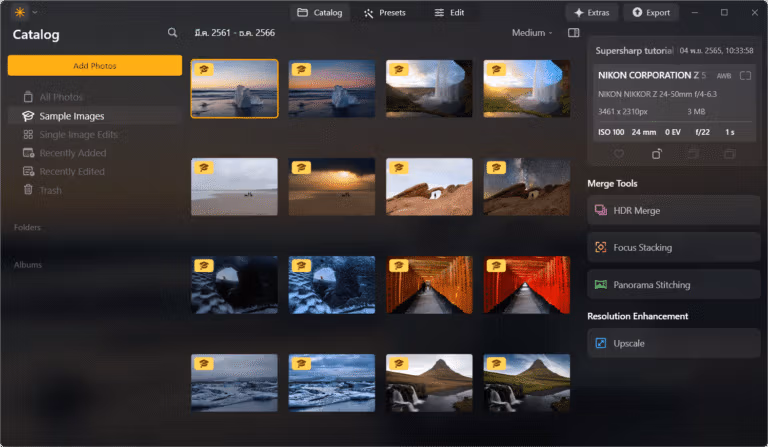Click the Supersharp tutorial file name
Viewport: 768px width, 447px height.
pos(634,50)
